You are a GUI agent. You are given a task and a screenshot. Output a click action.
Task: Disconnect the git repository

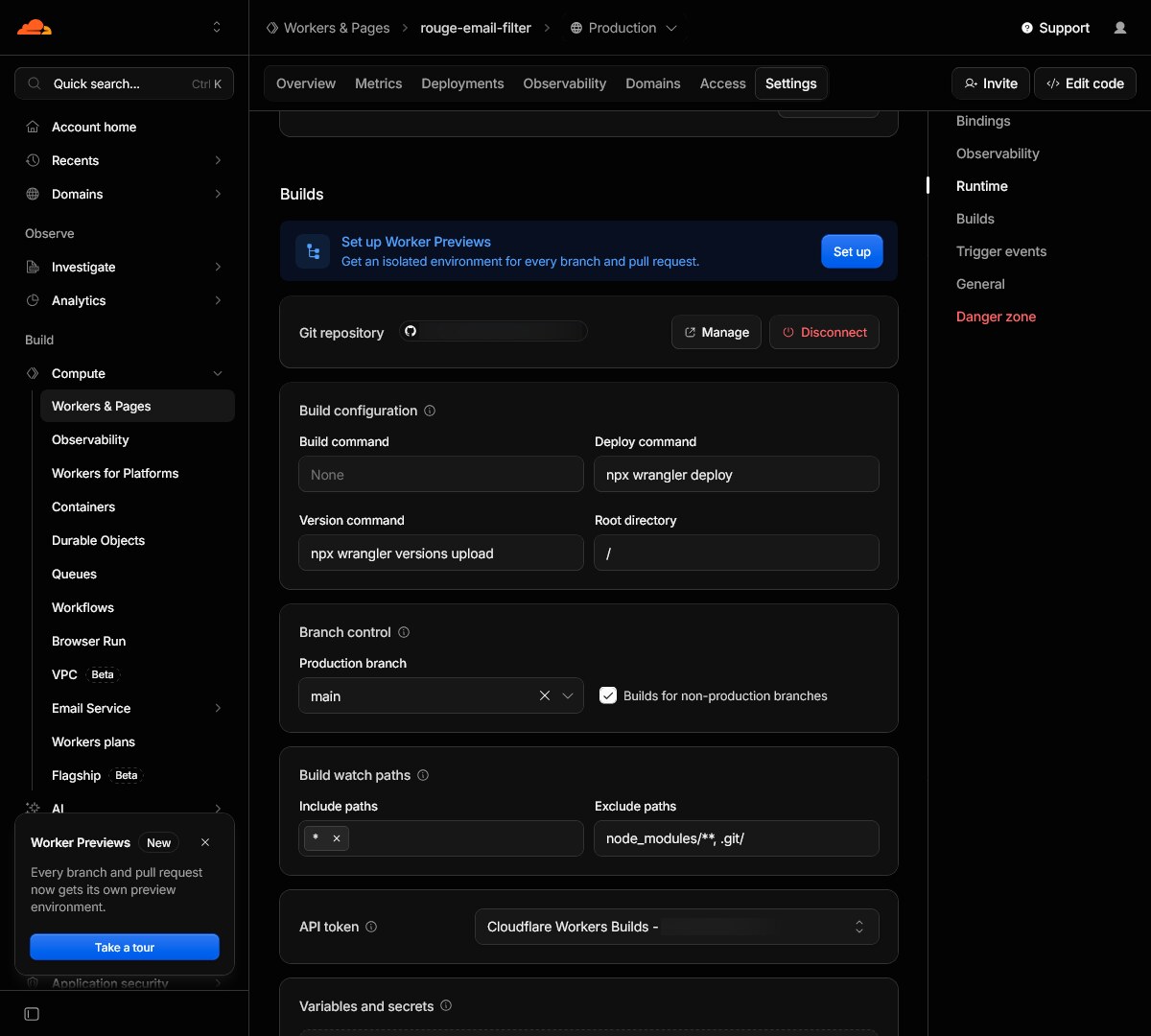pyautogui.click(x=824, y=332)
